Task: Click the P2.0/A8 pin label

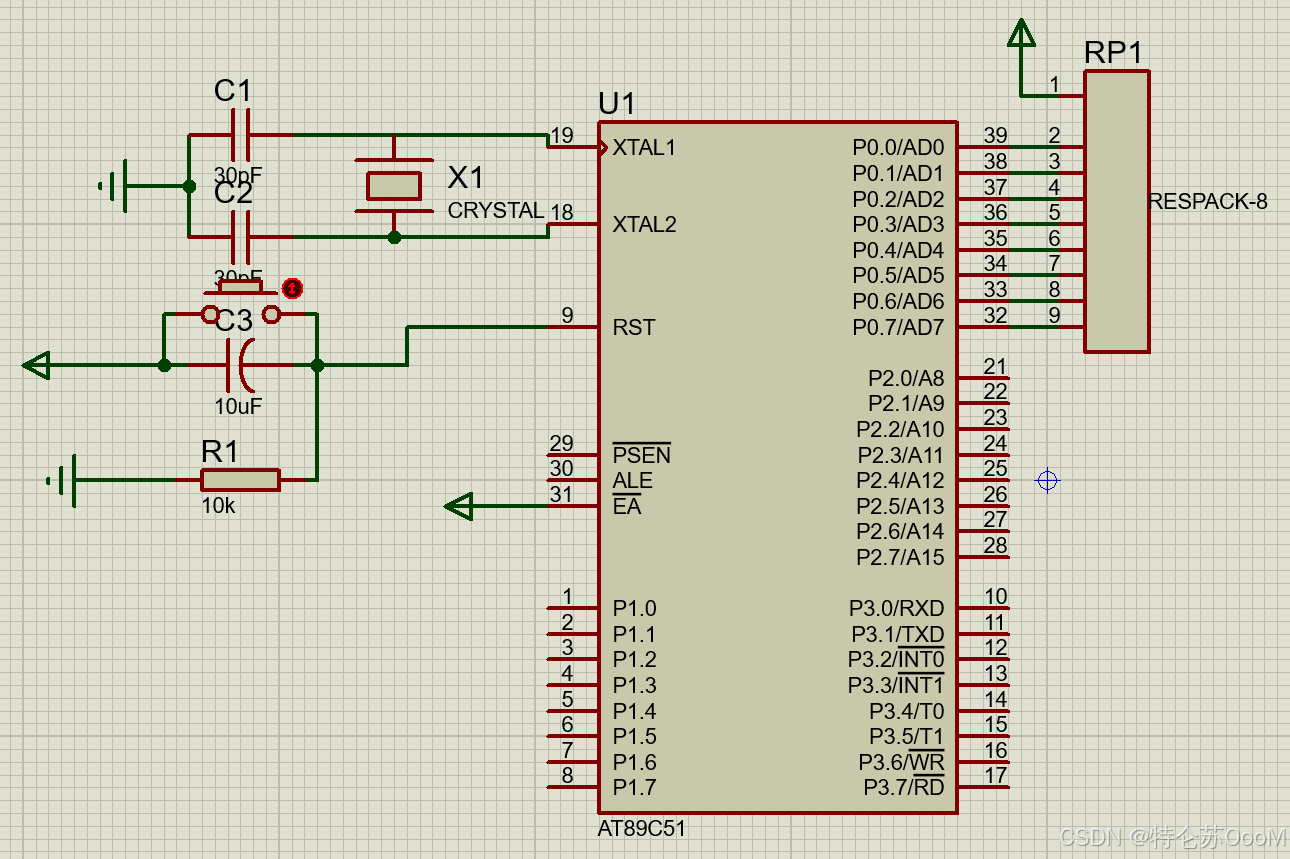Action: (906, 378)
